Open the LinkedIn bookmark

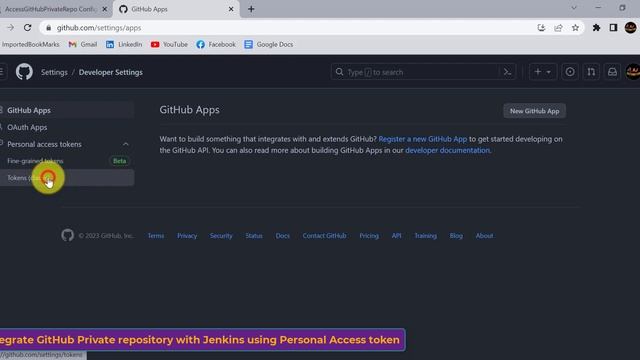[x=124, y=44]
